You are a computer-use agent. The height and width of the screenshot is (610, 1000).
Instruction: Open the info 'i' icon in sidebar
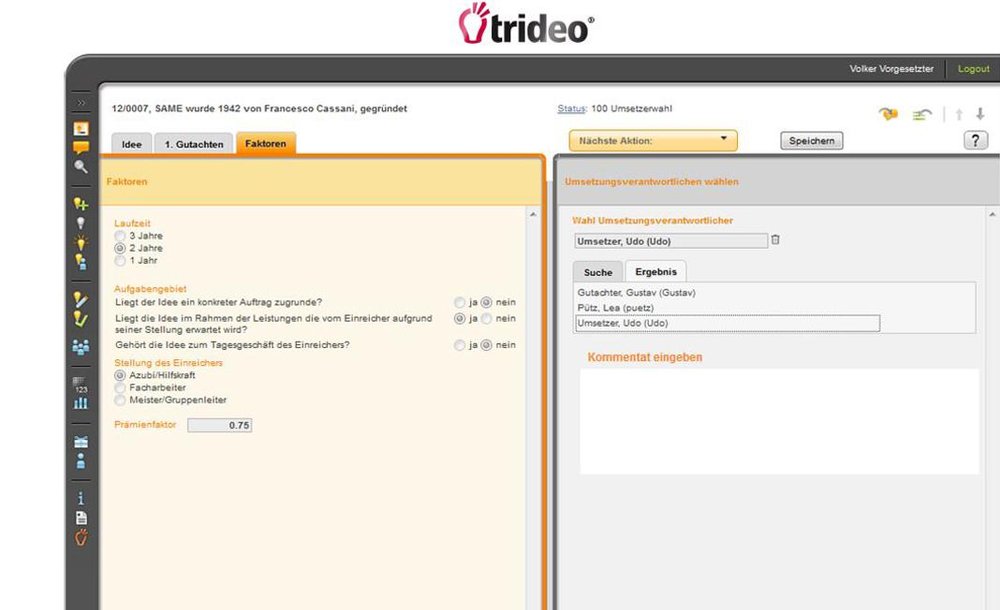tap(81, 498)
